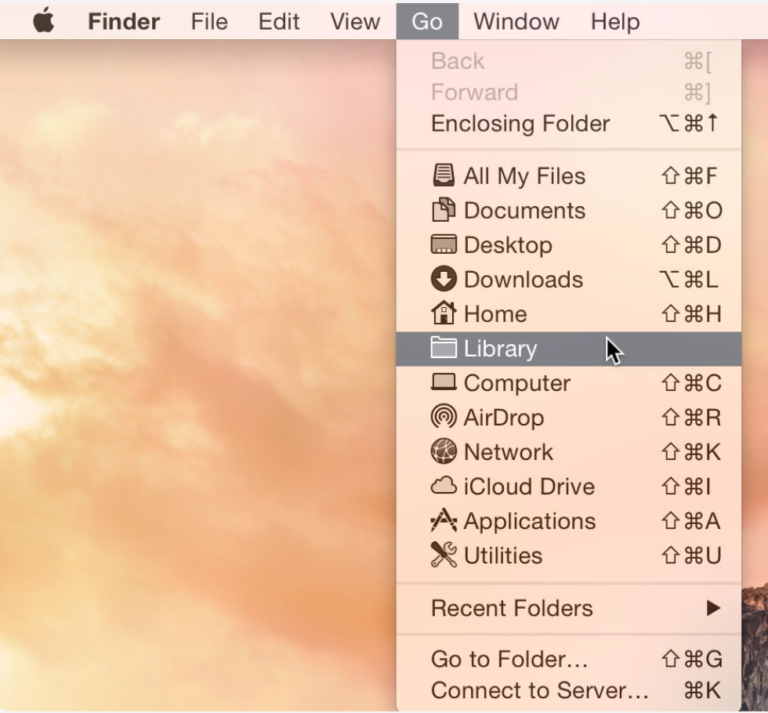This screenshot has height=713, width=768.
Task: Choose Enclosing Folder in Go menu
Action: click(569, 123)
